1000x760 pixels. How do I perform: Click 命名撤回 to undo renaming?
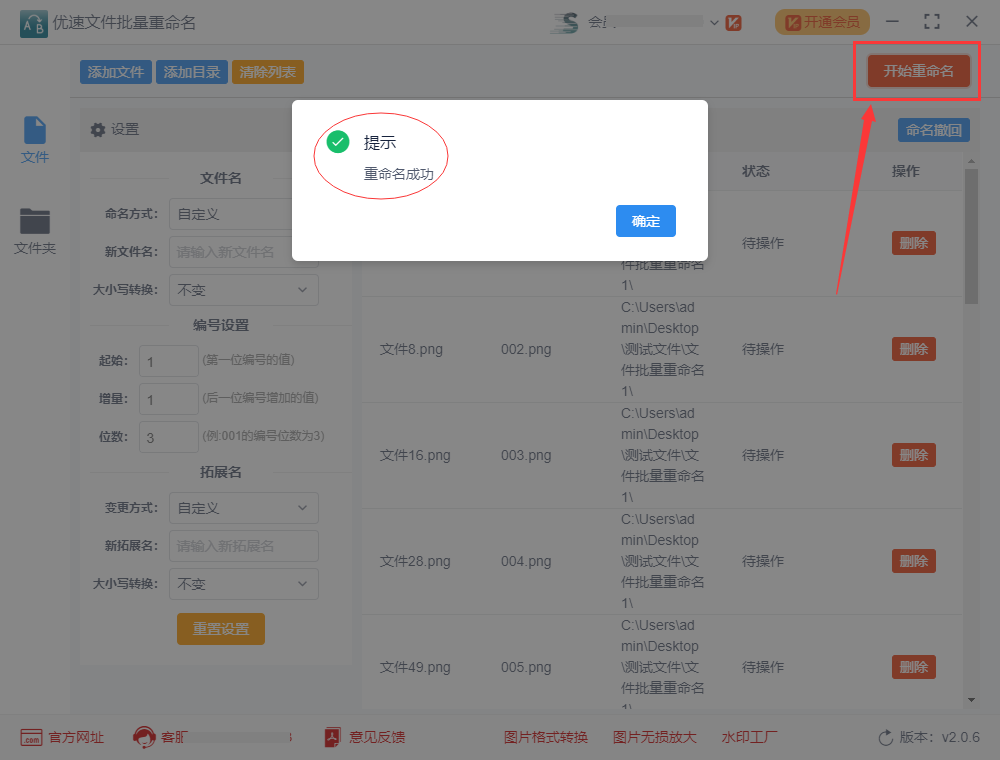point(933,130)
